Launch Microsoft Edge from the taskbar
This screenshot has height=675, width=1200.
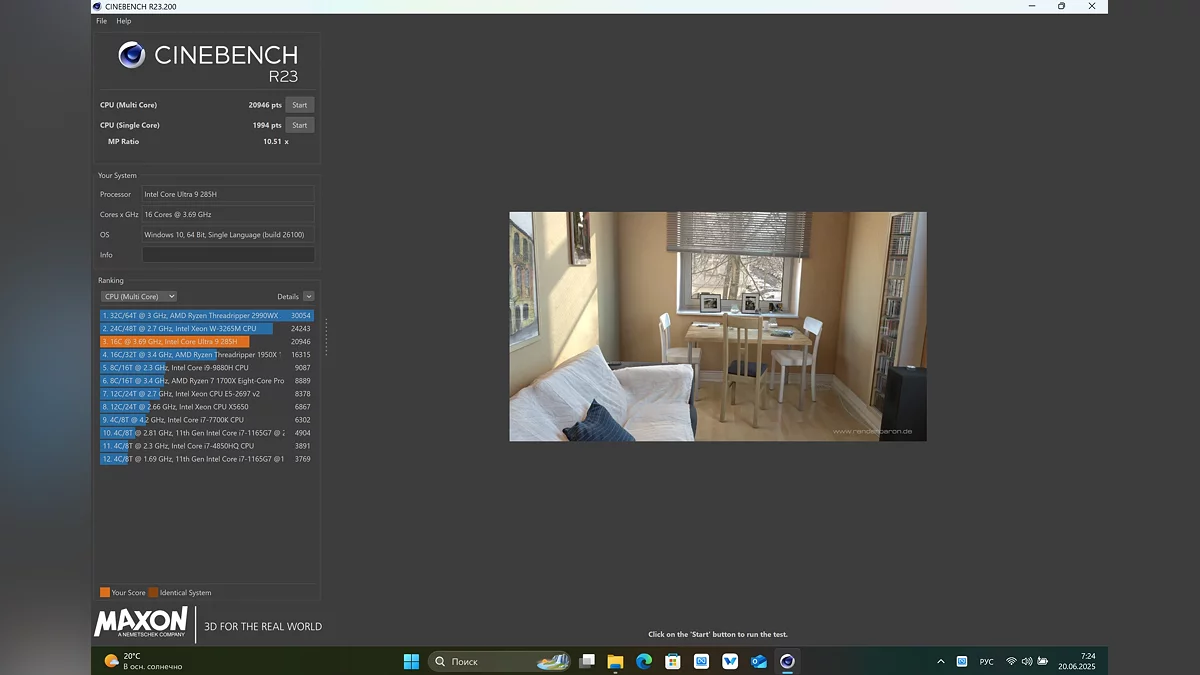(x=644, y=661)
